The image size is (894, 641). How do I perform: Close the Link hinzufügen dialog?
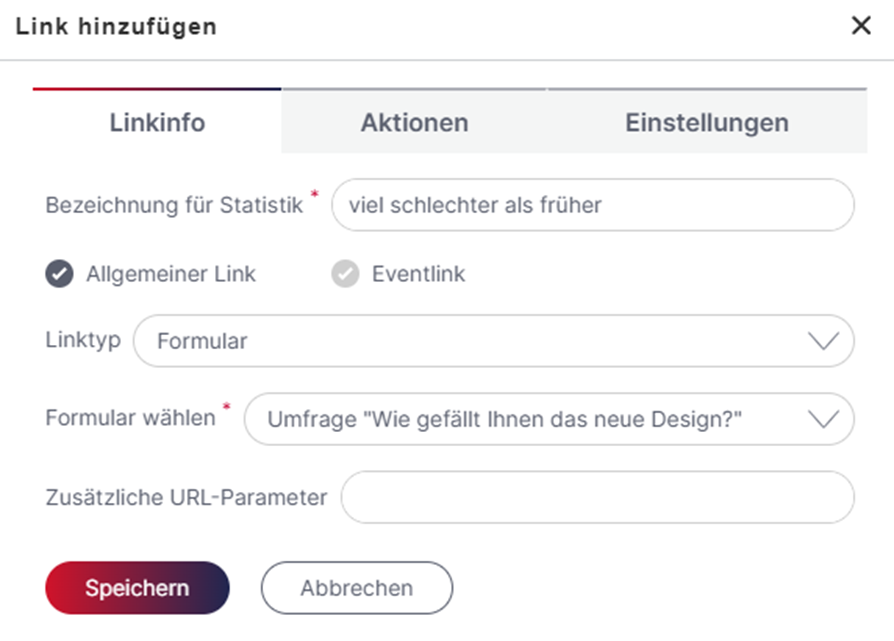(861, 25)
